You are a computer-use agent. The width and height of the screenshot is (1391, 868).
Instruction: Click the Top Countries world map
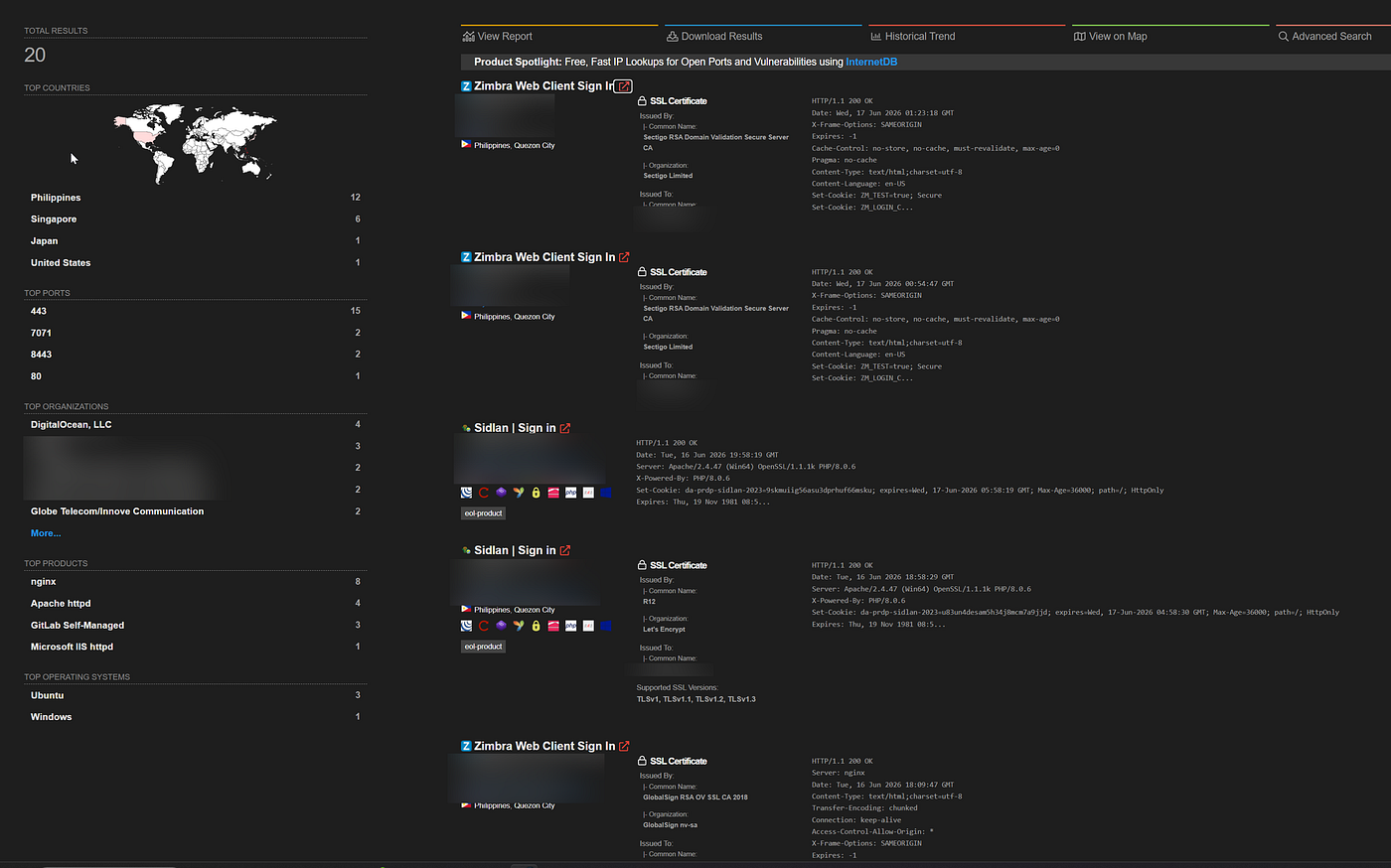click(x=195, y=143)
